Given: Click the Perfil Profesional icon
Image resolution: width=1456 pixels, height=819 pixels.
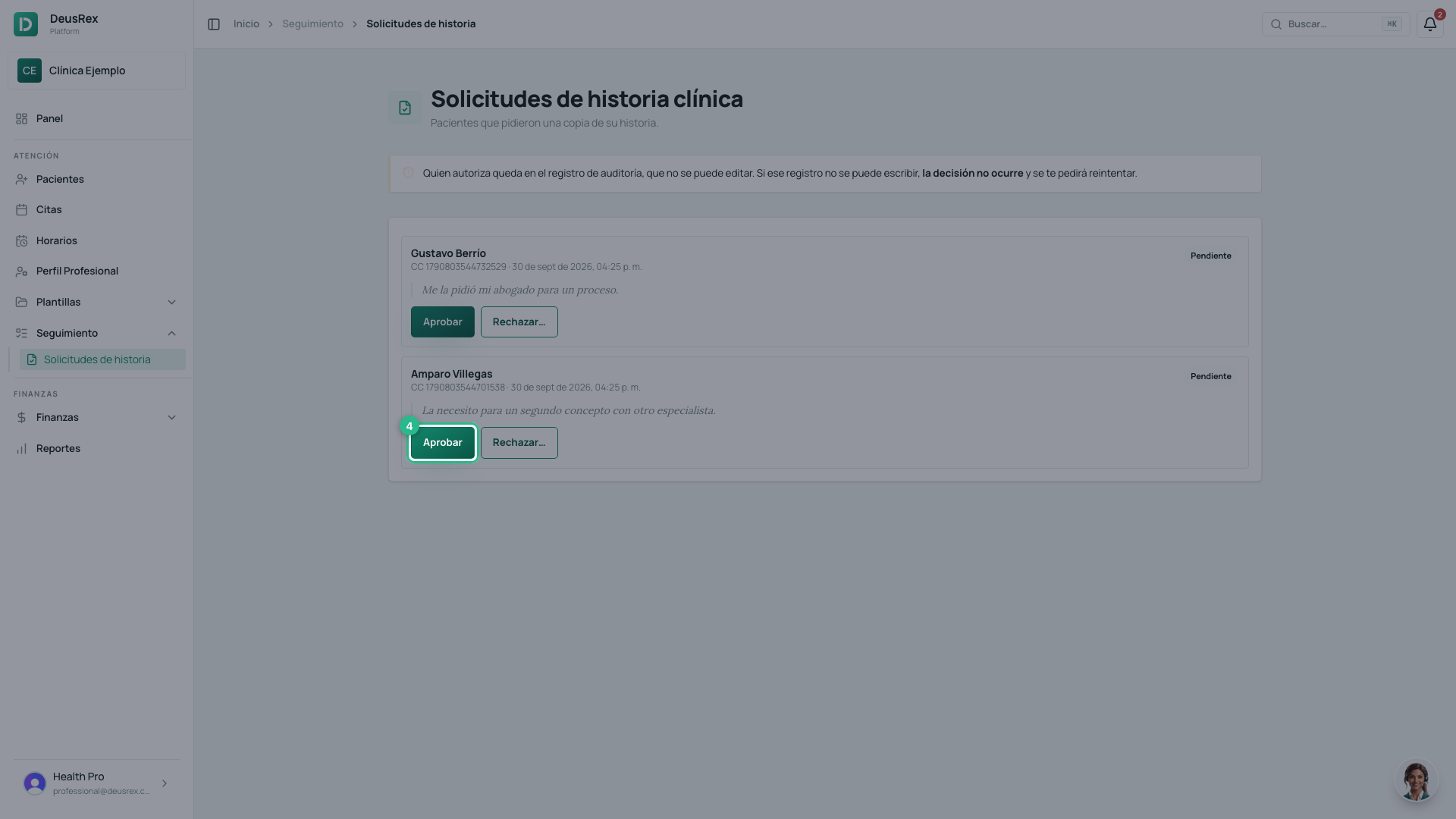Looking at the screenshot, I should (21, 271).
